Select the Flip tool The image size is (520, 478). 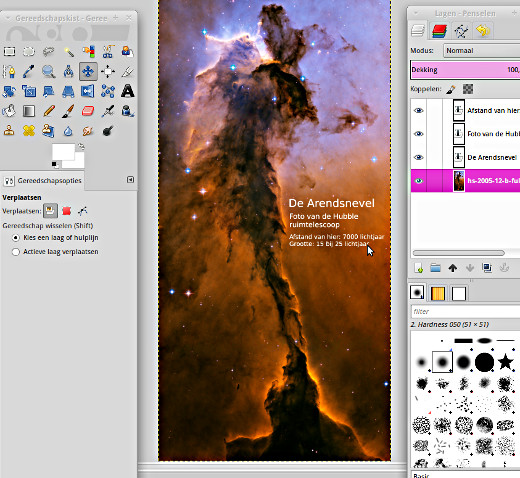point(88,91)
